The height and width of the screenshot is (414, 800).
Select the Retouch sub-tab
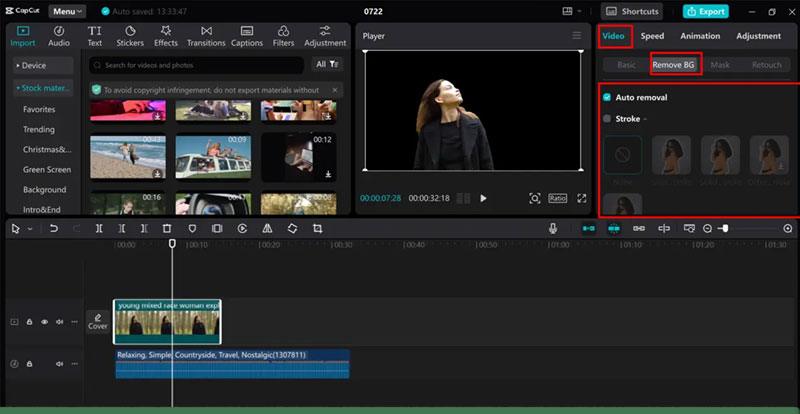click(766, 65)
